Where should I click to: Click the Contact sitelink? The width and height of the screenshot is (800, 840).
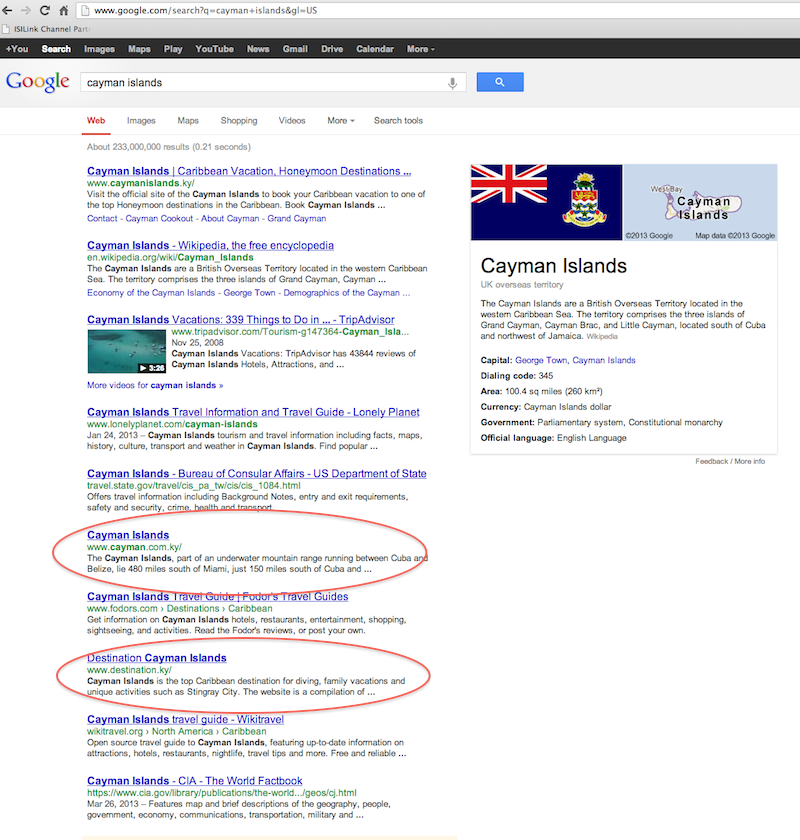point(102,219)
